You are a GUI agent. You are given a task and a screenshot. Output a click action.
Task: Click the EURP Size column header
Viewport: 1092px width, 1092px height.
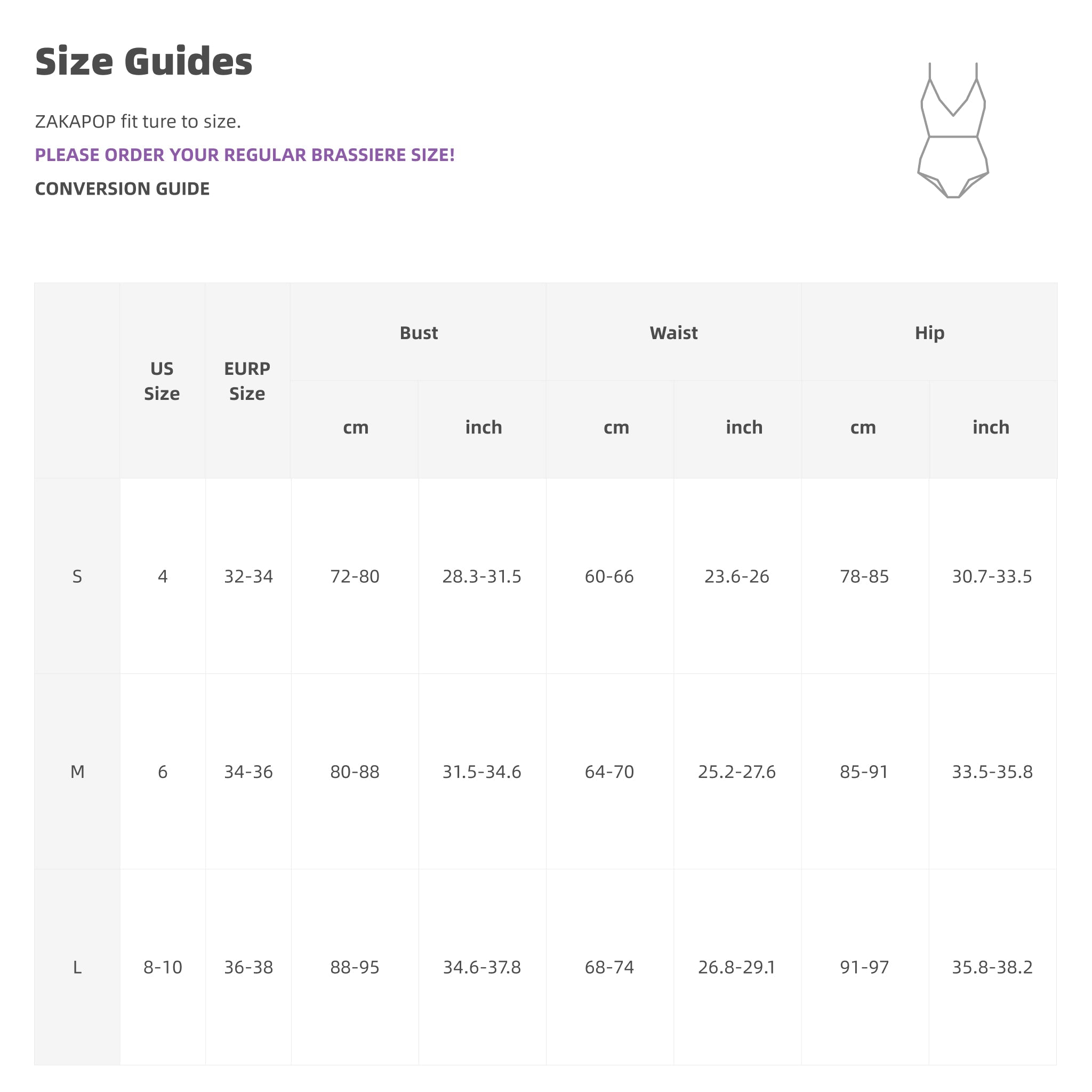[247, 381]
